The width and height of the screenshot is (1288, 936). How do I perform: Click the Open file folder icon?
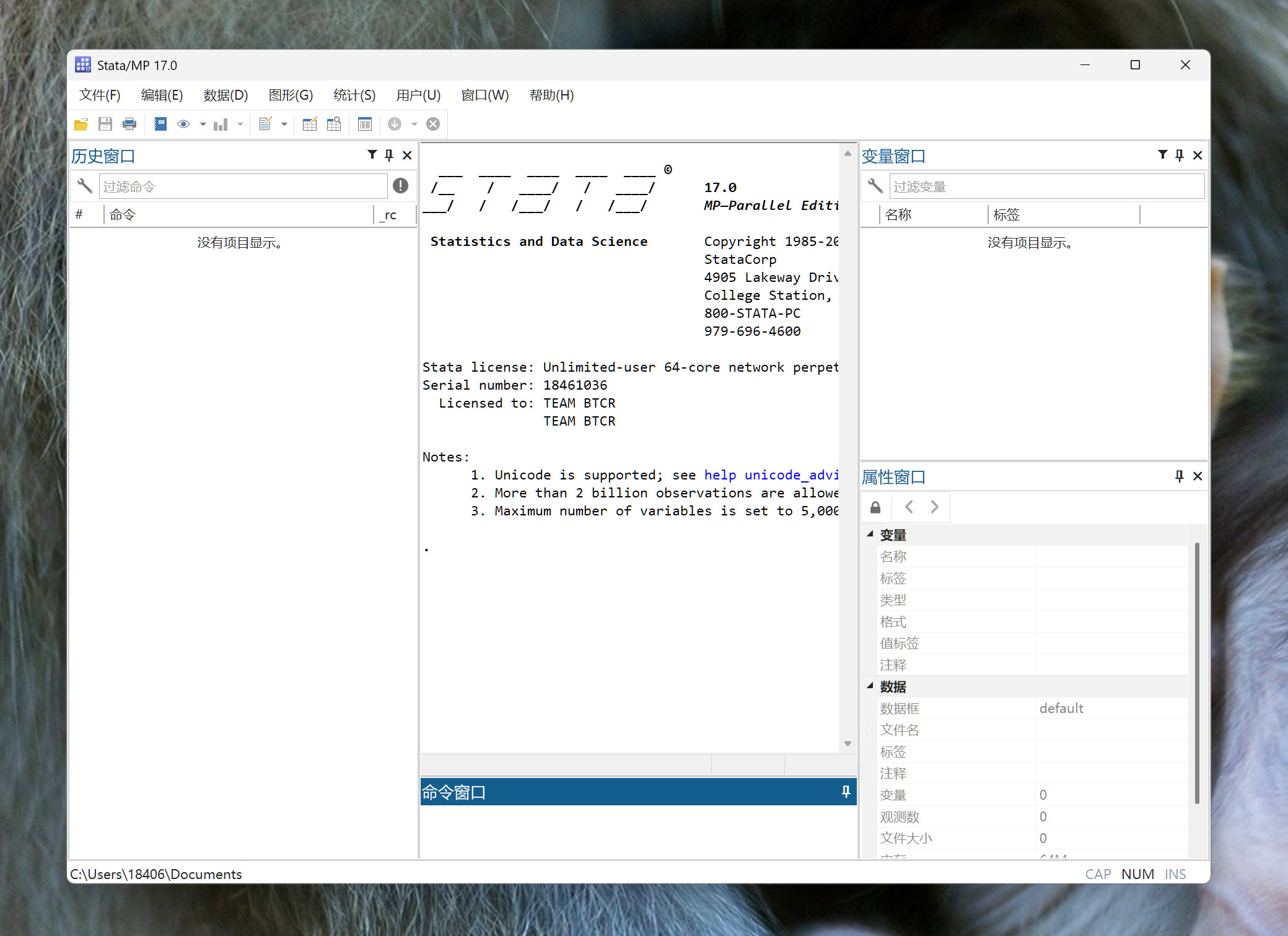click(81, 125)
